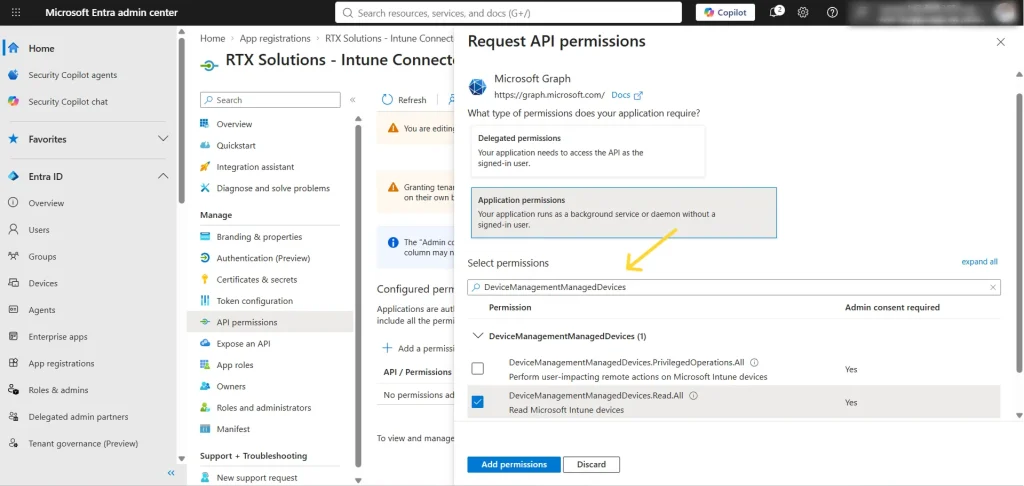
Task: Click the App registrations breadcrumb link
Action: (x=275, y=39)
